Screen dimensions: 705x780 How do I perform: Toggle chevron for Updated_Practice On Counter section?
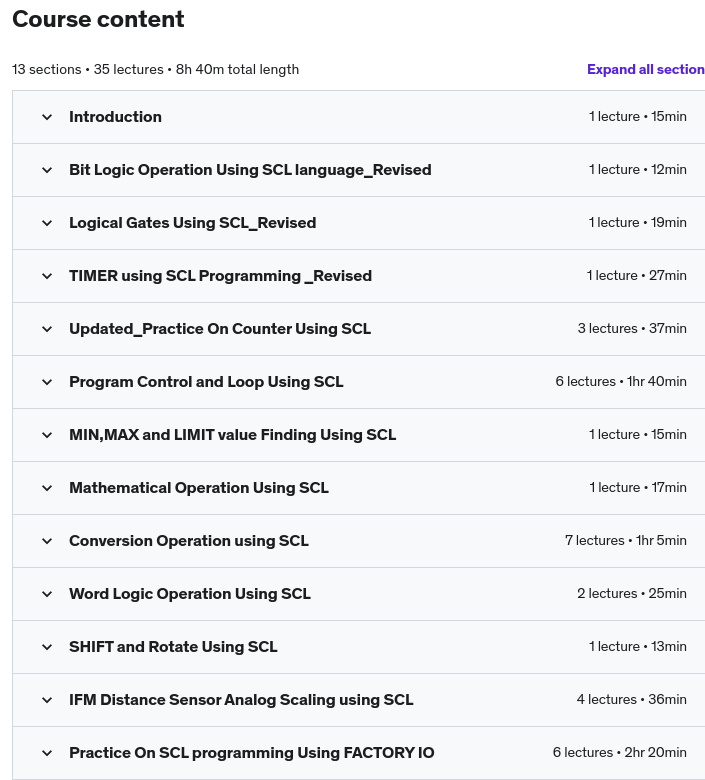(x=47, y=329)
